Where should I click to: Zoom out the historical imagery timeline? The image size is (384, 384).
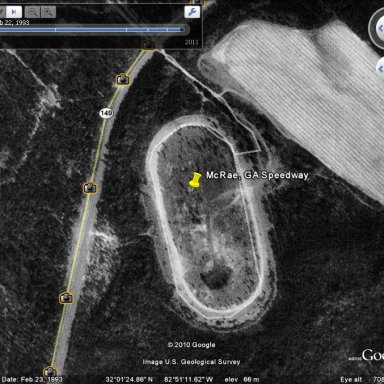point(33,12)
